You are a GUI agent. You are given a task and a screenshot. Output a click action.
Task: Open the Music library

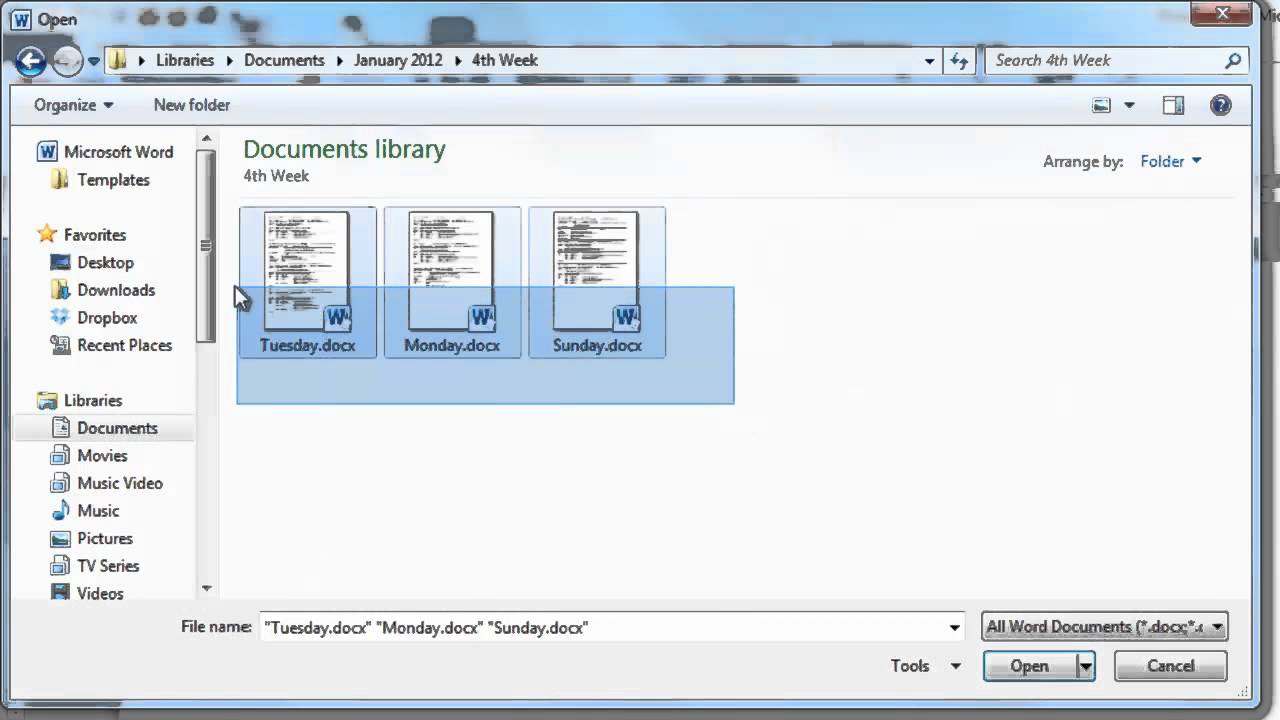(85, 510)
